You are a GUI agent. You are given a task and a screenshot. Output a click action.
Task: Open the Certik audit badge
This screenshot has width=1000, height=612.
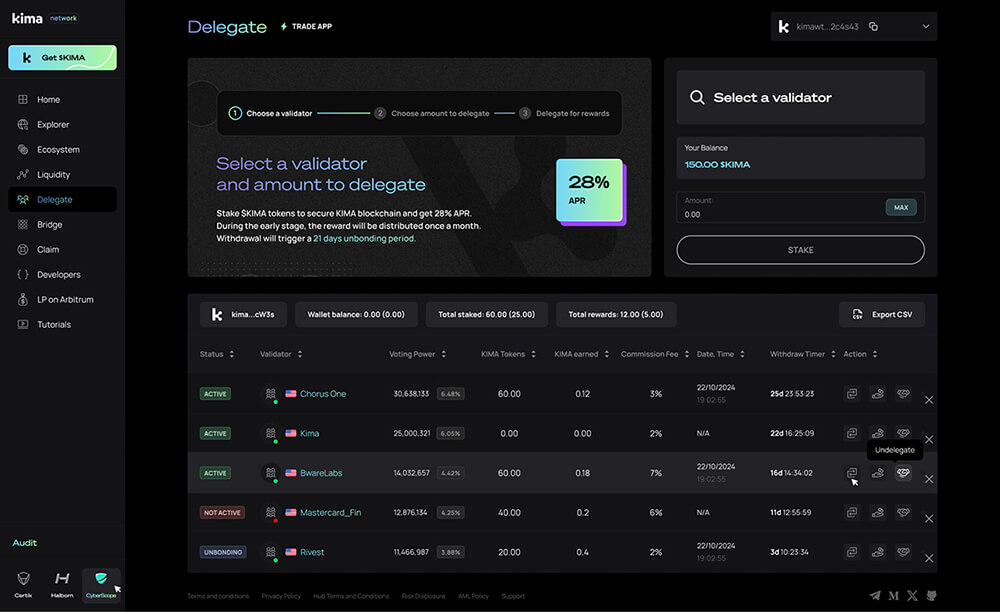(24, 585)
